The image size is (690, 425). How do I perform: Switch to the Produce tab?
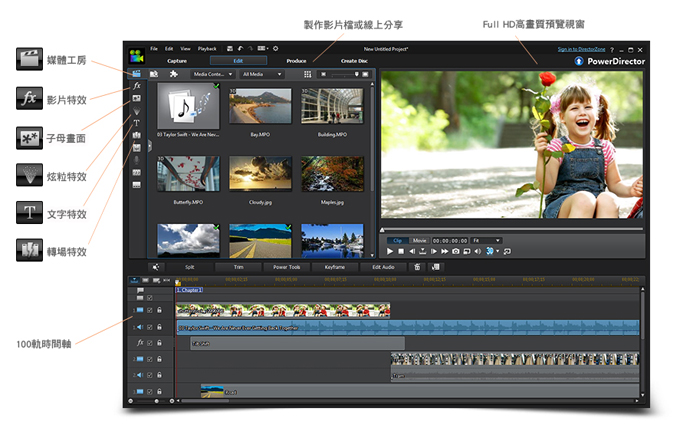296,61
